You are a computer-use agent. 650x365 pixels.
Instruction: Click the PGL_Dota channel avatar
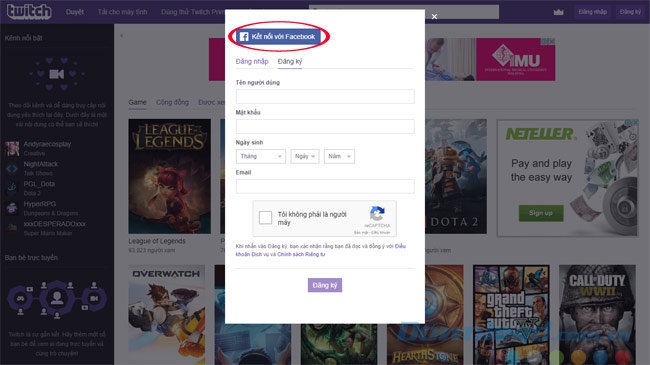[12, 188]
